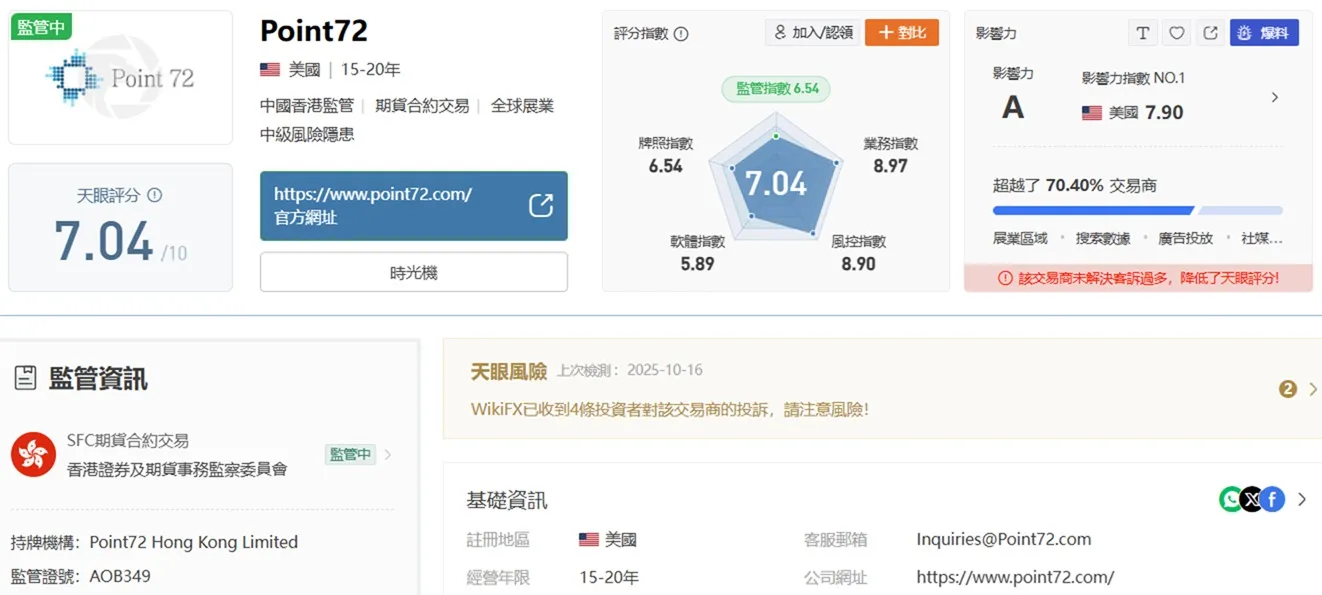Click the red warning about unresolved complaints

pos(1138,278)
